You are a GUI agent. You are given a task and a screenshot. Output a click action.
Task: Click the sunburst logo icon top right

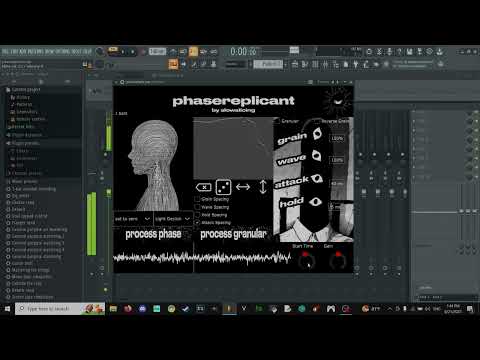(338, 102)
